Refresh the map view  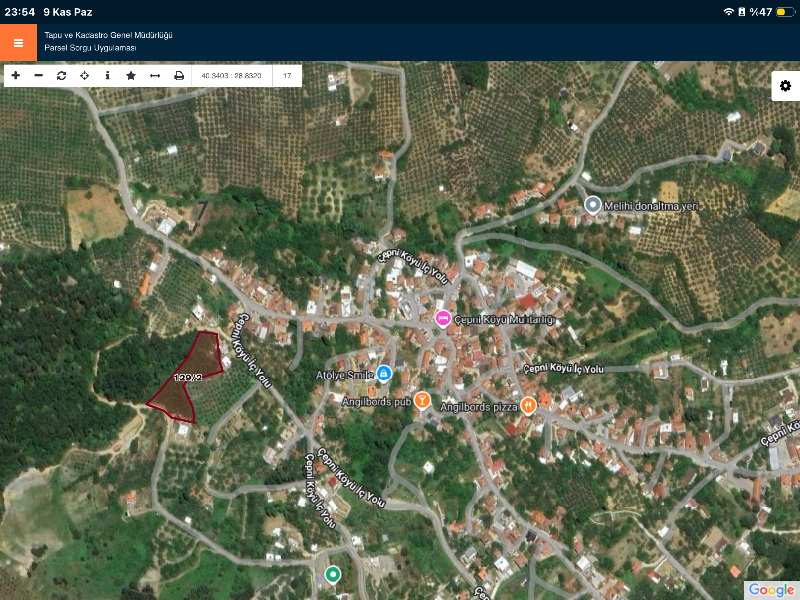tap(61, 76)
